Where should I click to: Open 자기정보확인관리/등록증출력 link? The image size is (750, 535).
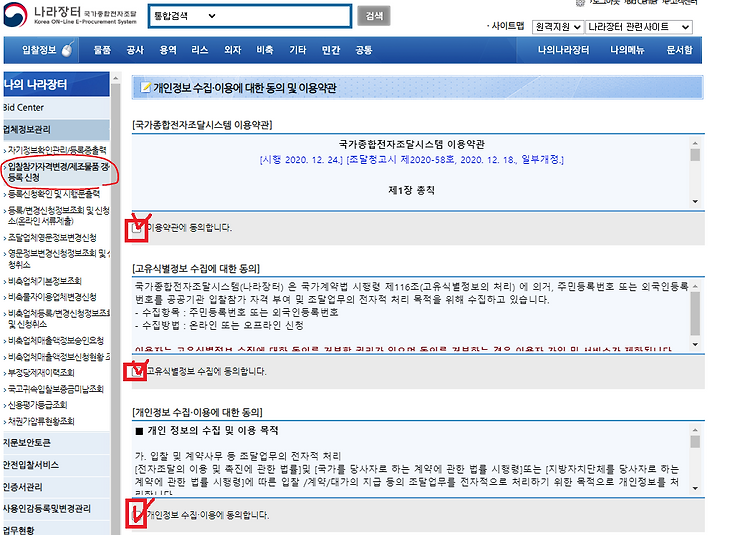coord(57,150)
